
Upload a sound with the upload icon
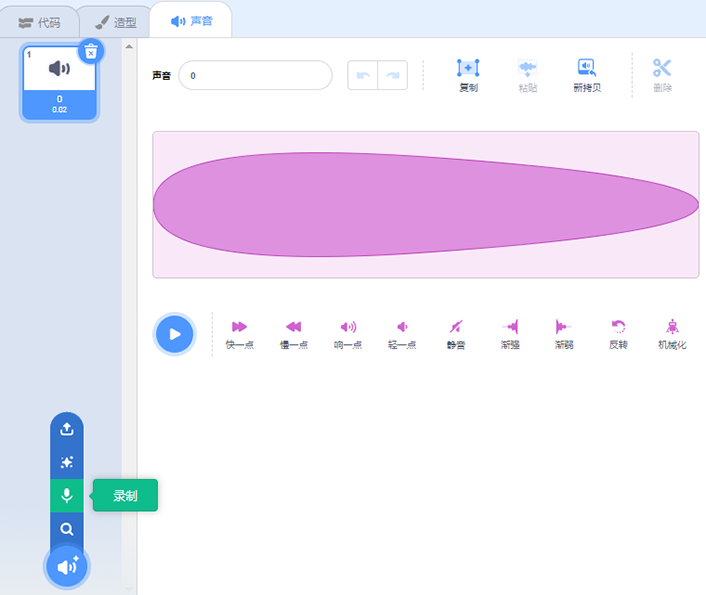(x=67, y=429)
